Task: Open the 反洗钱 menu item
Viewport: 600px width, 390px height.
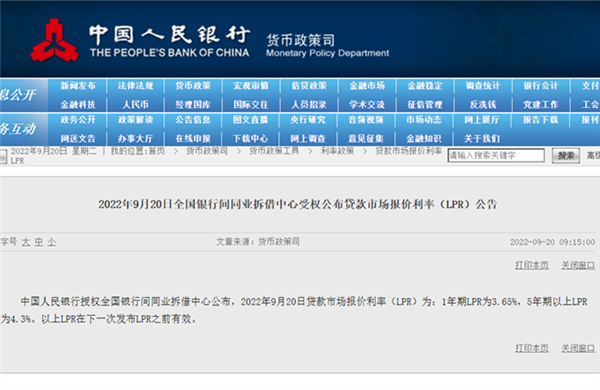Action: point(483,104)
